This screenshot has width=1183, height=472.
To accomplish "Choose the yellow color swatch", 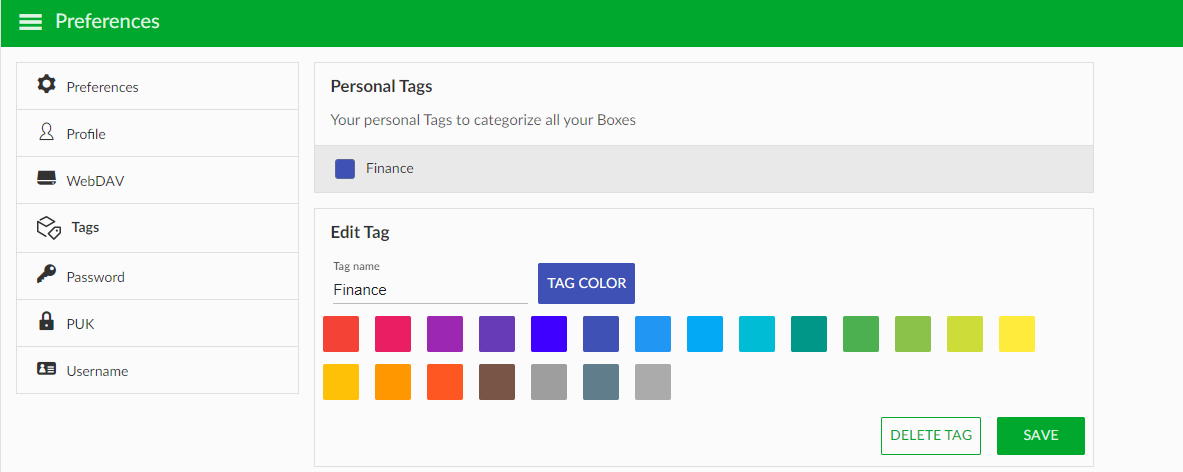I will [x=1016, y=334].
